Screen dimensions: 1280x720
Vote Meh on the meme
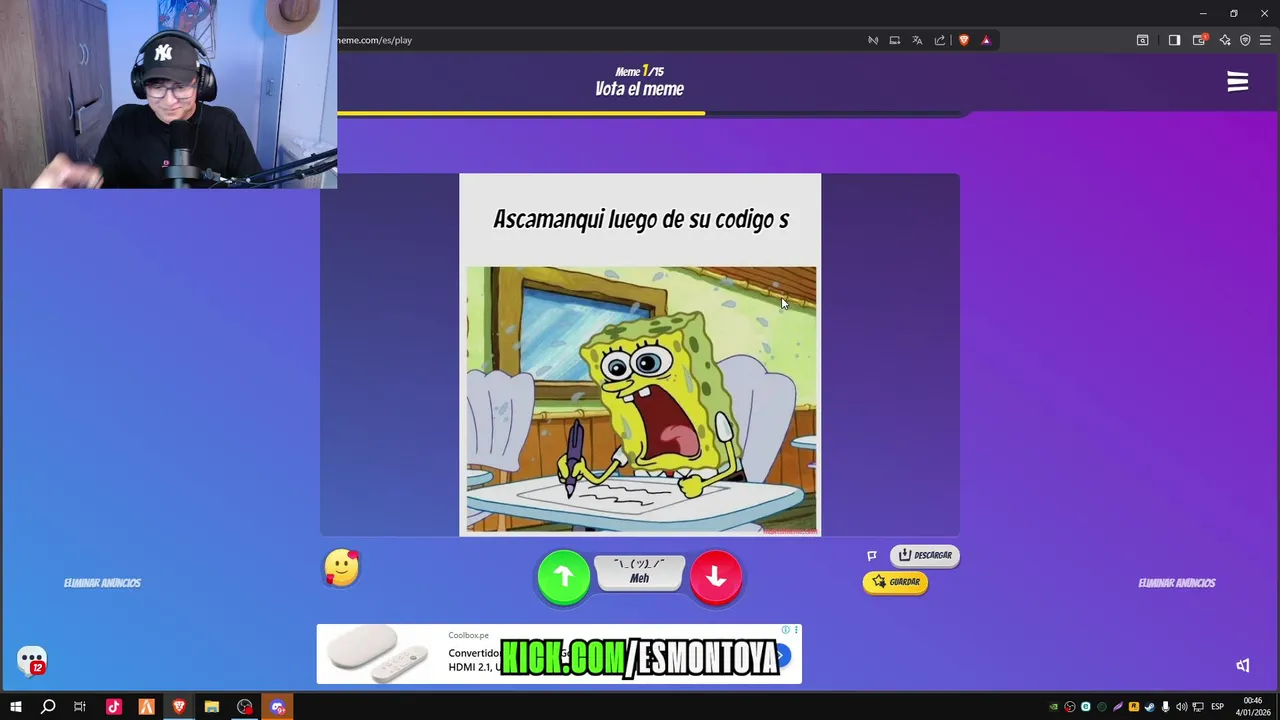(640, 571)
